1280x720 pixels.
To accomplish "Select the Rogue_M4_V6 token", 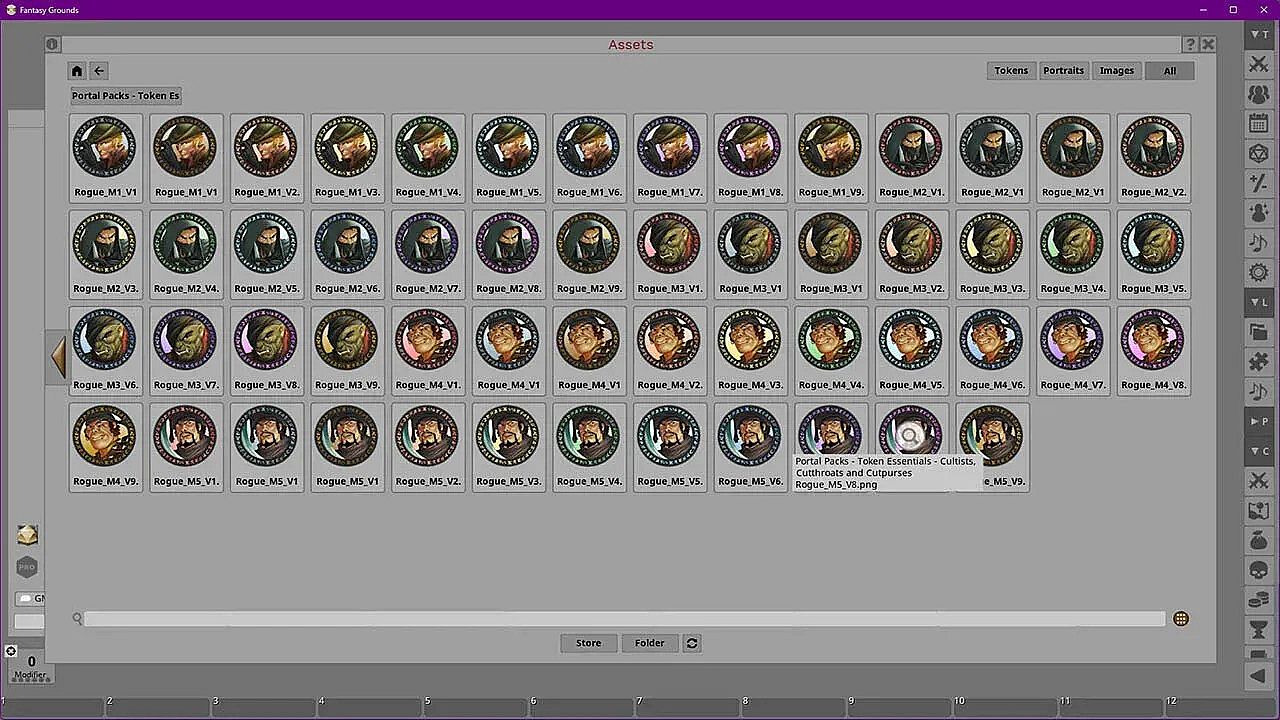I will pos(992,351).
